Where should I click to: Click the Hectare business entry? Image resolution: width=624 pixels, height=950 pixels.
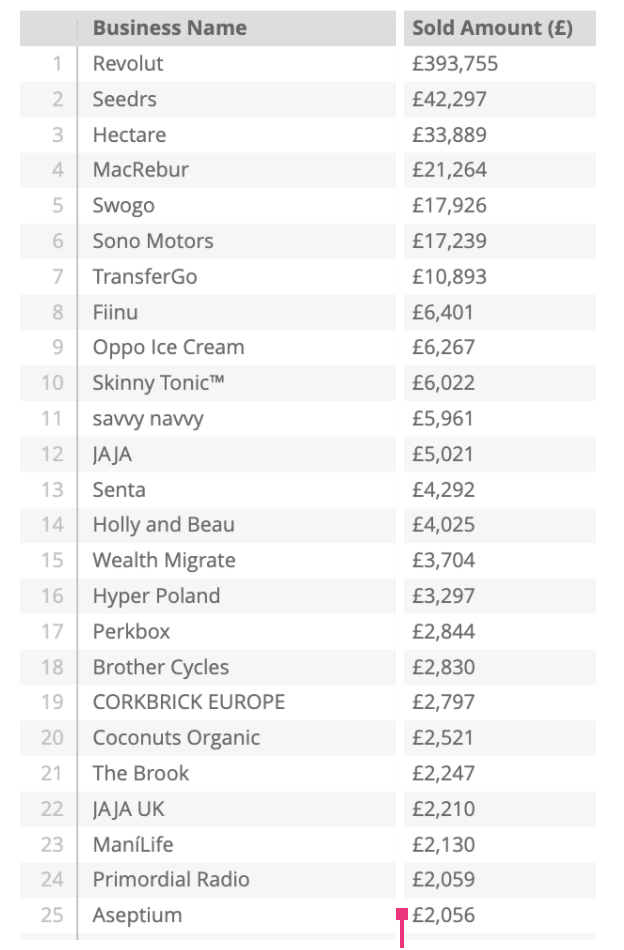point(129,135)
